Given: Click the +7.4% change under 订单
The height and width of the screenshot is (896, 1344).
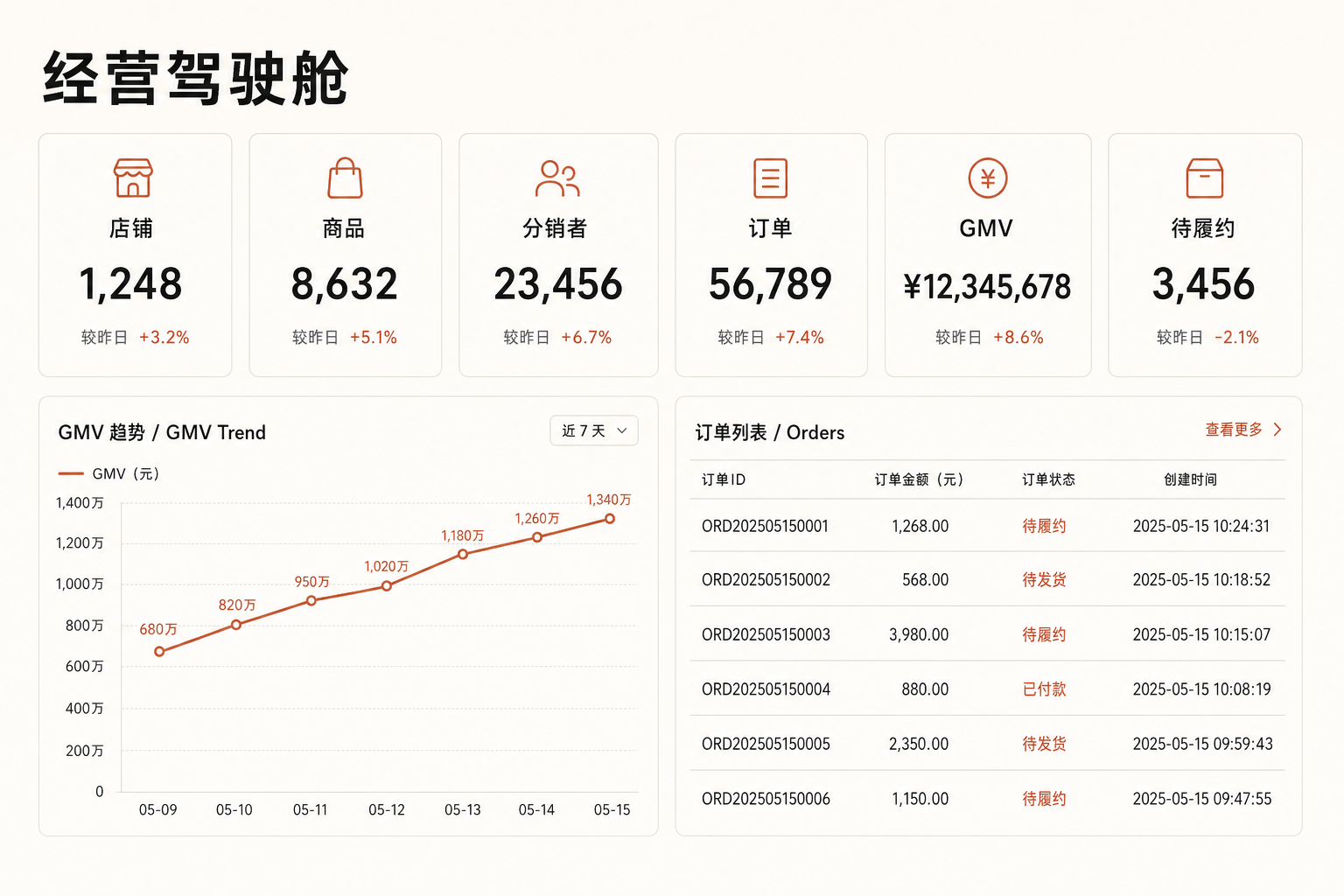Looking at the screenshot, I should [800, 338].
